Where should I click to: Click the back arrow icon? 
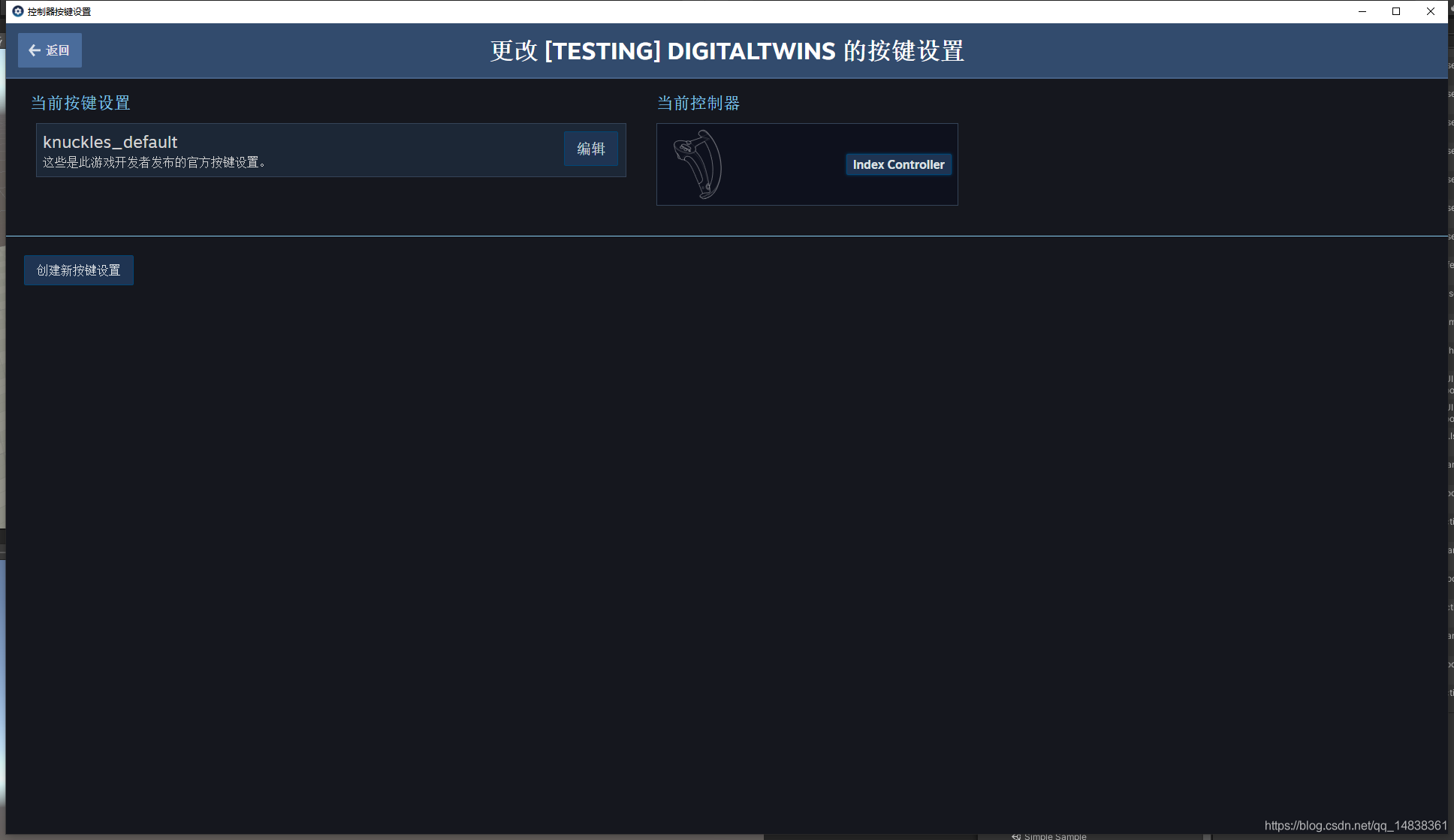(x=34, y=50)
